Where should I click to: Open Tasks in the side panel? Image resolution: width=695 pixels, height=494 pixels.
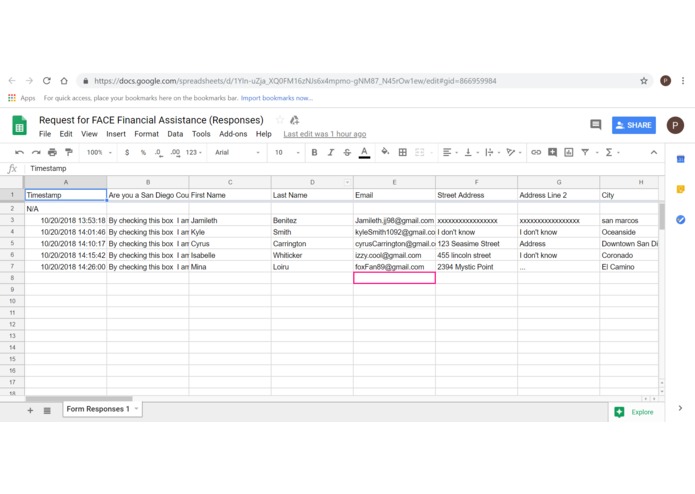[x=680, y=219]
